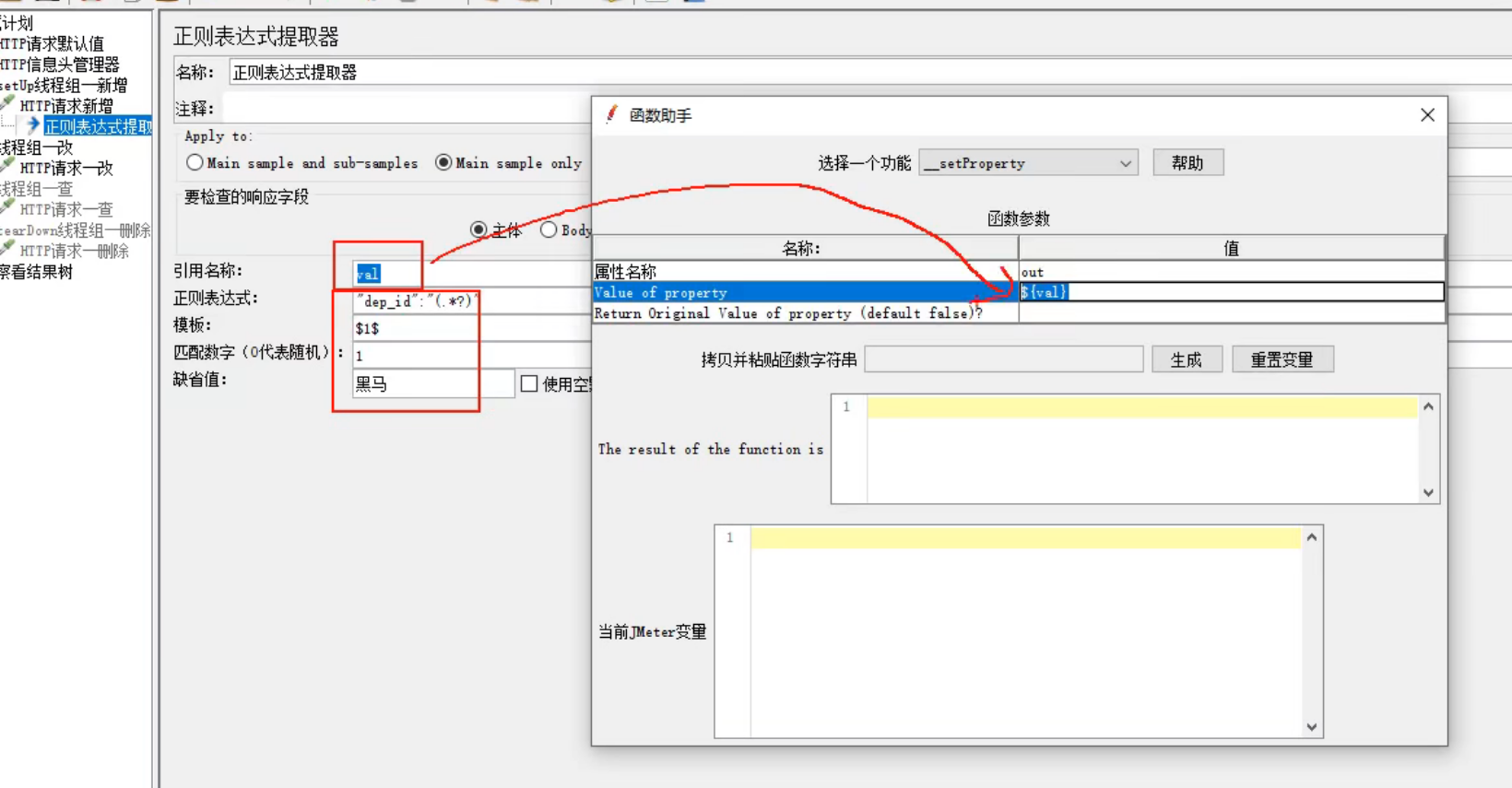Image resolution: width=1512 pixels, height=788 pixels.
Task: Select the Return Original Value of property row
Action: (805, 313)
